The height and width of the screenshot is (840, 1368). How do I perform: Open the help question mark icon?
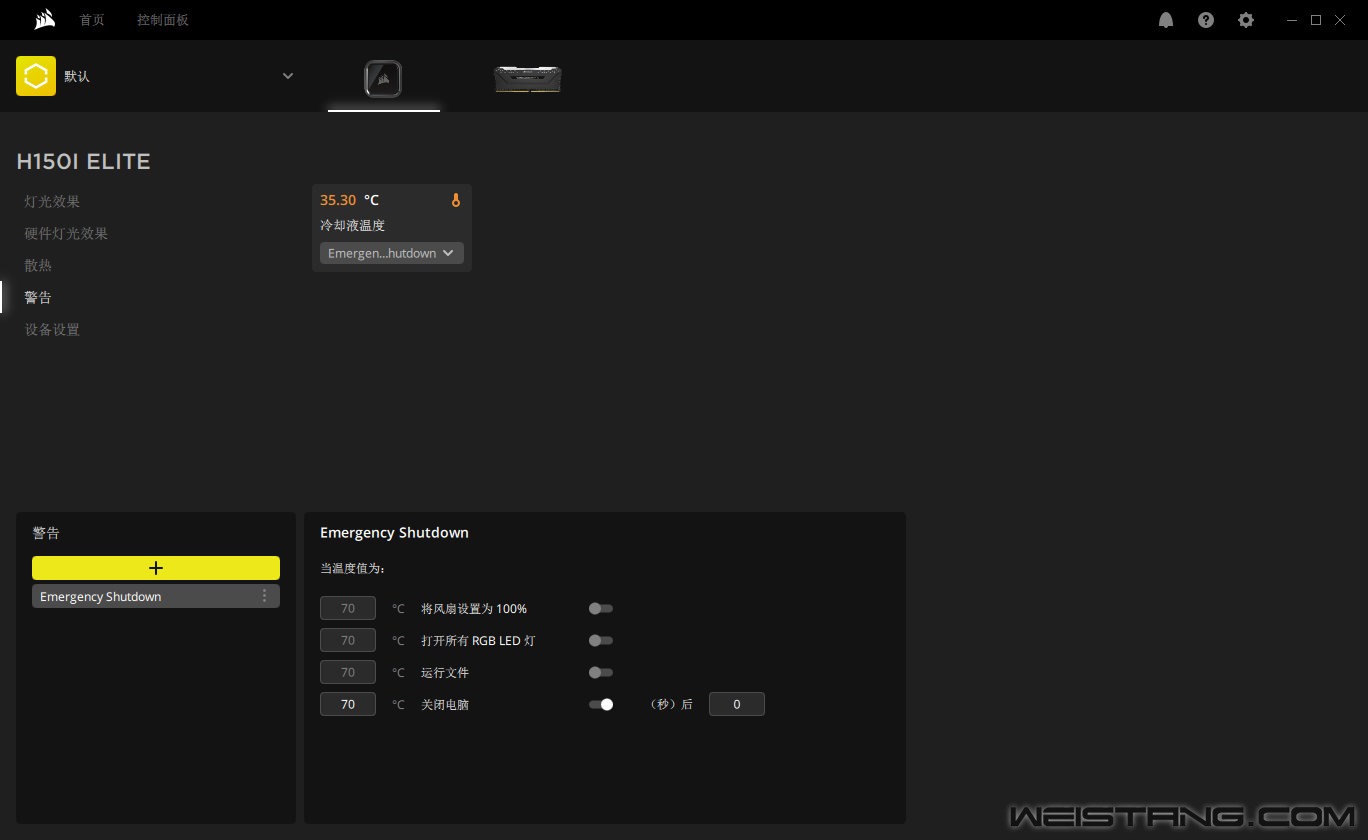(1206, 20)
